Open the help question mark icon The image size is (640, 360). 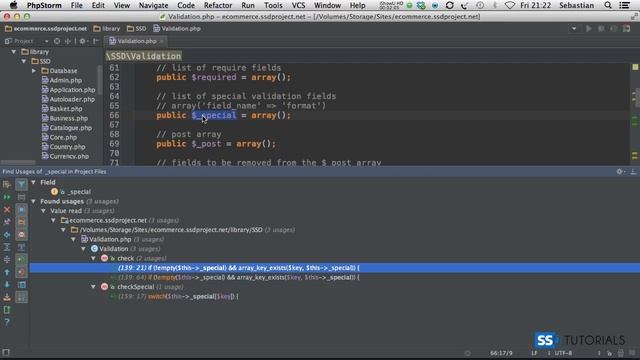[7, 322]
